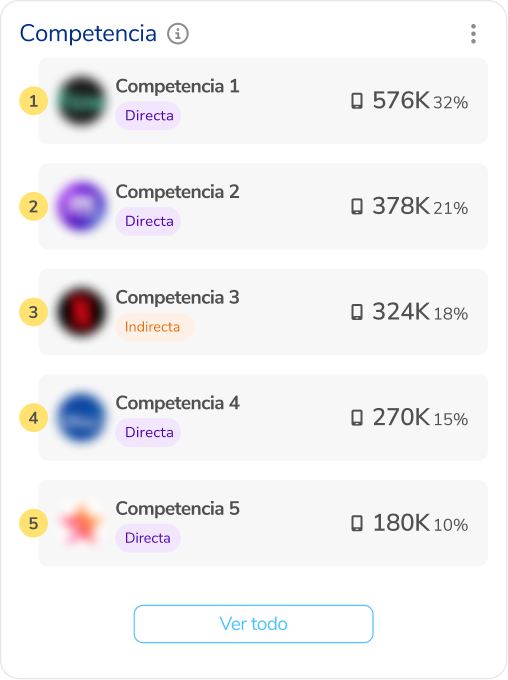Click the device icon beside 378K
Screen dimensions: 508x680
click(x=357, y=206)
